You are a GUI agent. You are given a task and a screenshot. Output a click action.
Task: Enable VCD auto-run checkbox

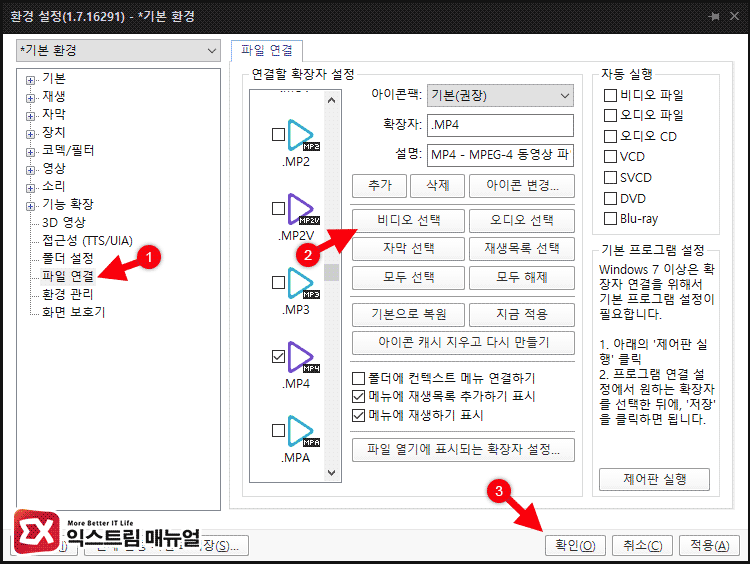pyautogui.click(x=610, y=157)
